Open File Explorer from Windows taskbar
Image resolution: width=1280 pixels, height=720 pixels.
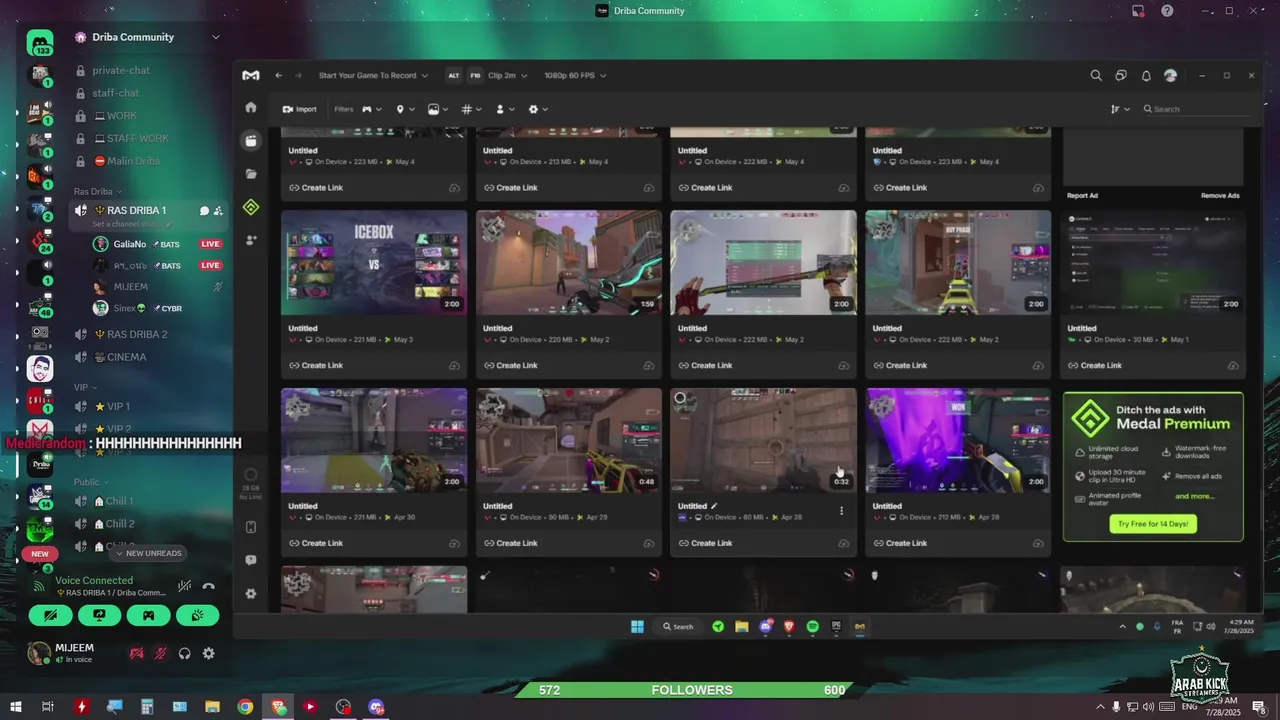click(x=212, y=706)
